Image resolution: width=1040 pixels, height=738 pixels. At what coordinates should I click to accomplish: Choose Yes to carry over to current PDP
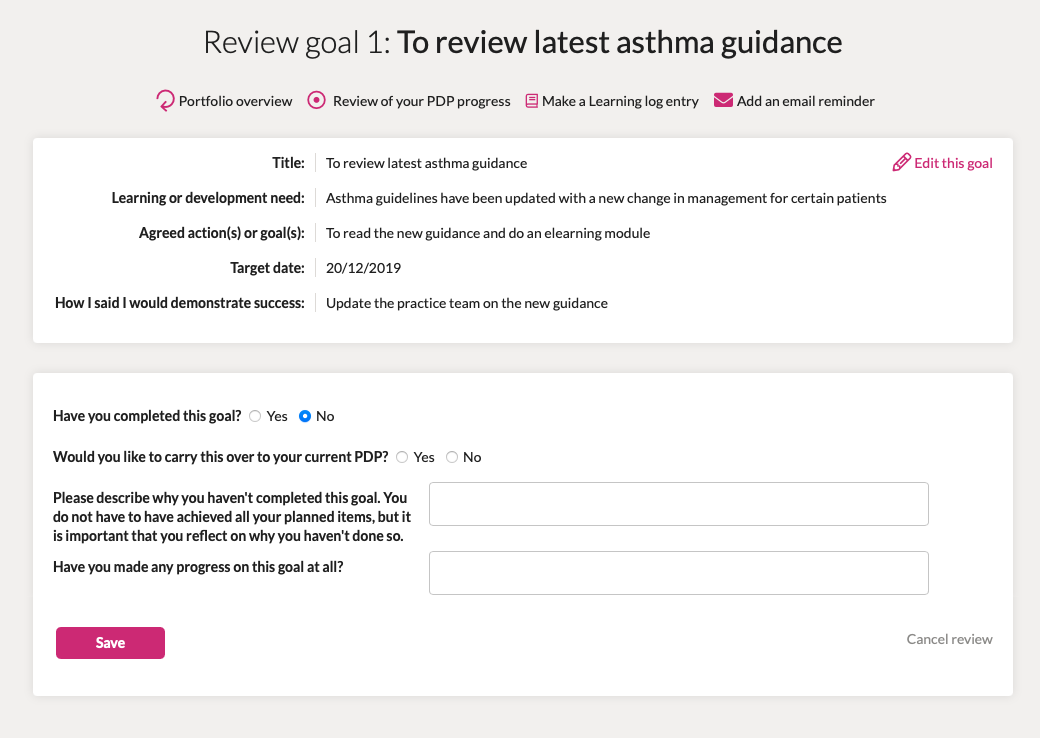pos(402,458)
